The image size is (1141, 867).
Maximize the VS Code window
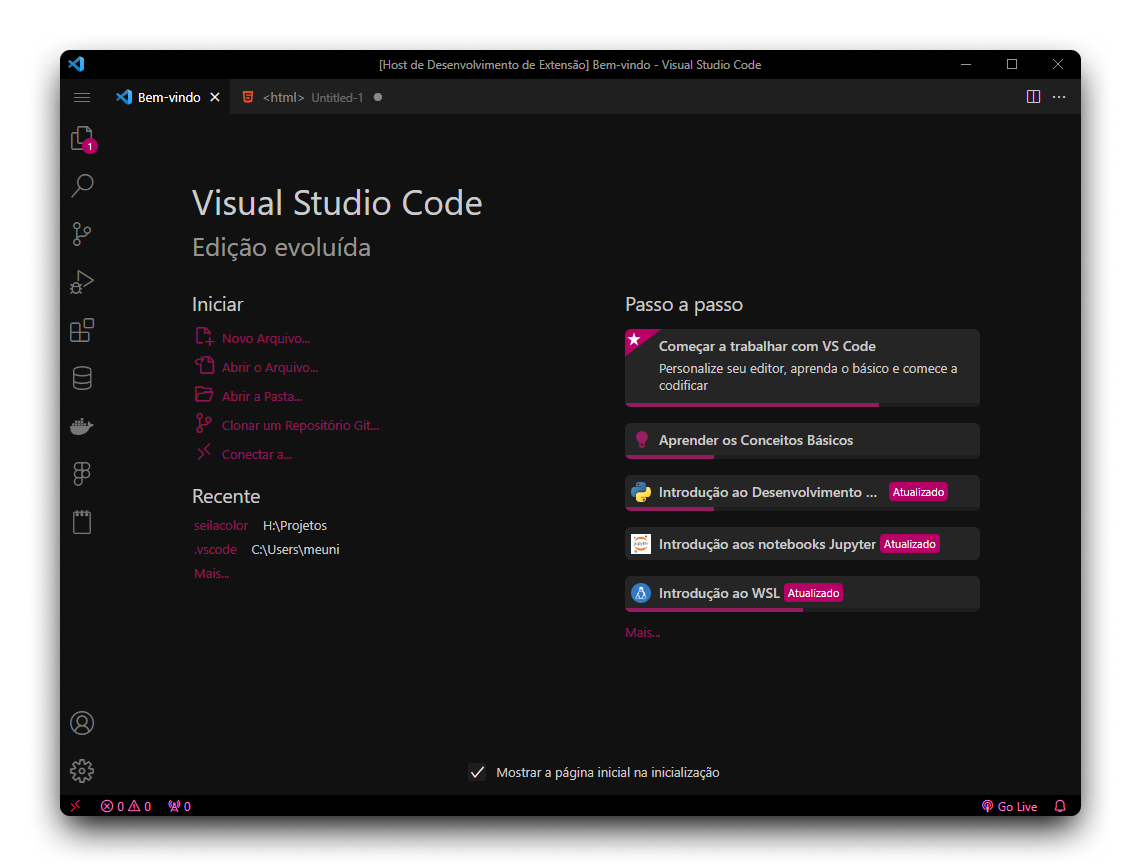[x=1011, y=64]
